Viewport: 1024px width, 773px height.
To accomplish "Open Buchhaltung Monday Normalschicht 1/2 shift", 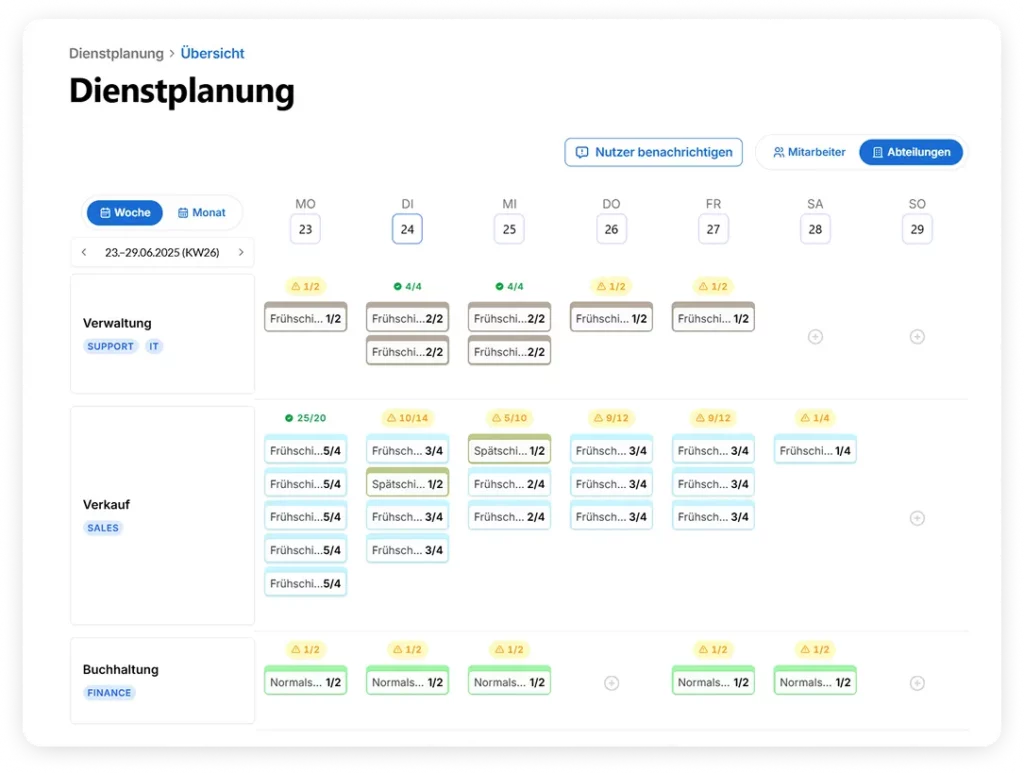I will 306,681.
